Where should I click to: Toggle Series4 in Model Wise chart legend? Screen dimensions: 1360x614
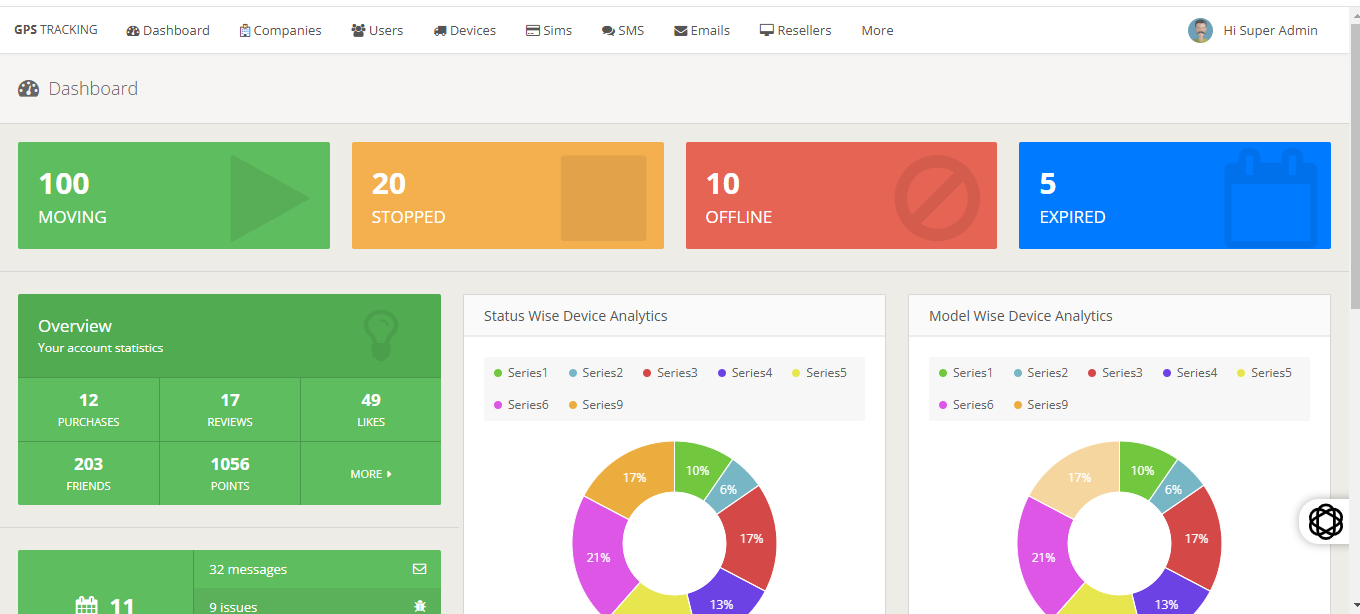pyautogui.click(x=1190, y=373)
